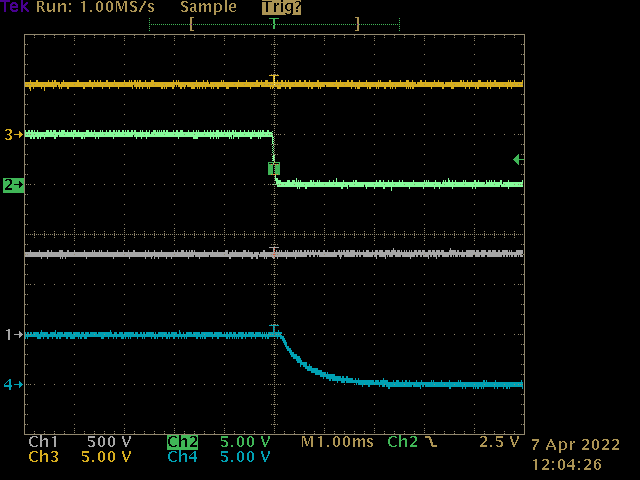The image size is (640, 480).
Task: Click the record view bar above the graticule
Action: point(273,22)
